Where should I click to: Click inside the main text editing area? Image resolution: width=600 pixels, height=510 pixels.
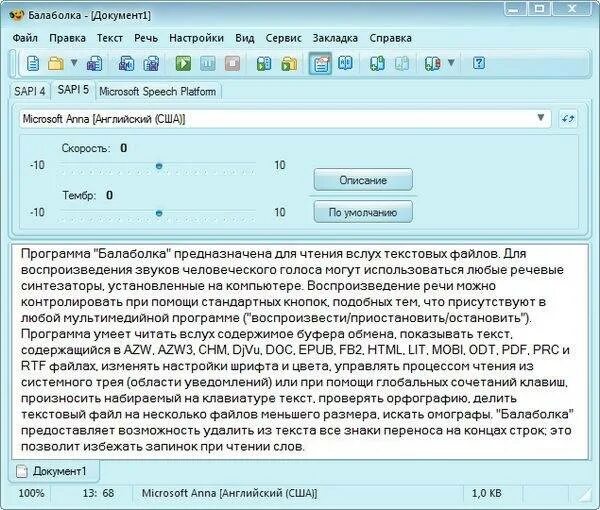click(x=300, y=351)
